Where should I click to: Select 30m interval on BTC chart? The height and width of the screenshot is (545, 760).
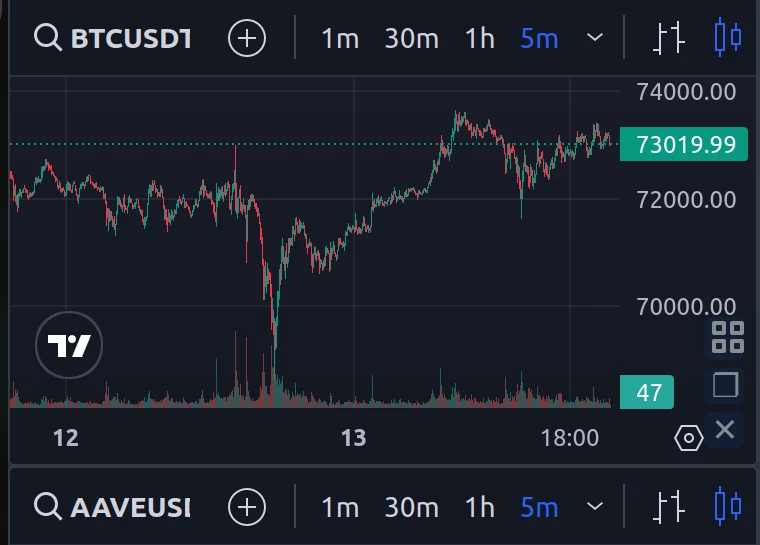point(412,38)
